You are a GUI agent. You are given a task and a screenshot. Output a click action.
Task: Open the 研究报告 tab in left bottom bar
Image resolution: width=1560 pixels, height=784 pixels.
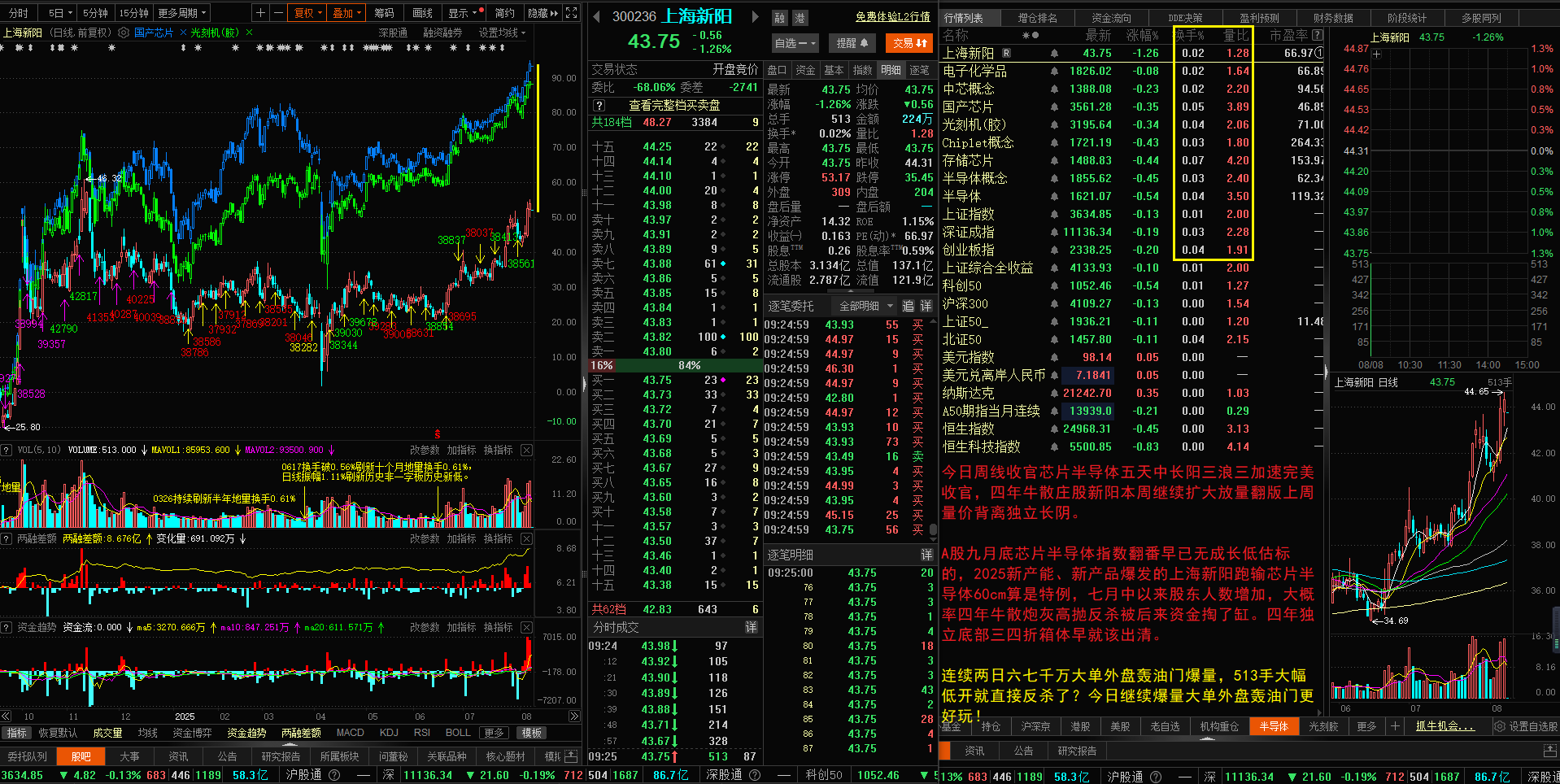coord(281,756)
